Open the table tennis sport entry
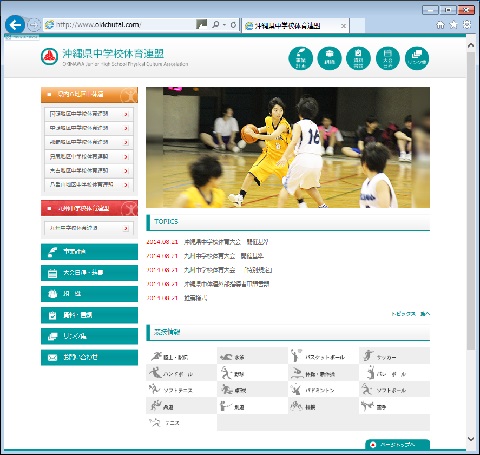480x455 pixels. (252, 389)
